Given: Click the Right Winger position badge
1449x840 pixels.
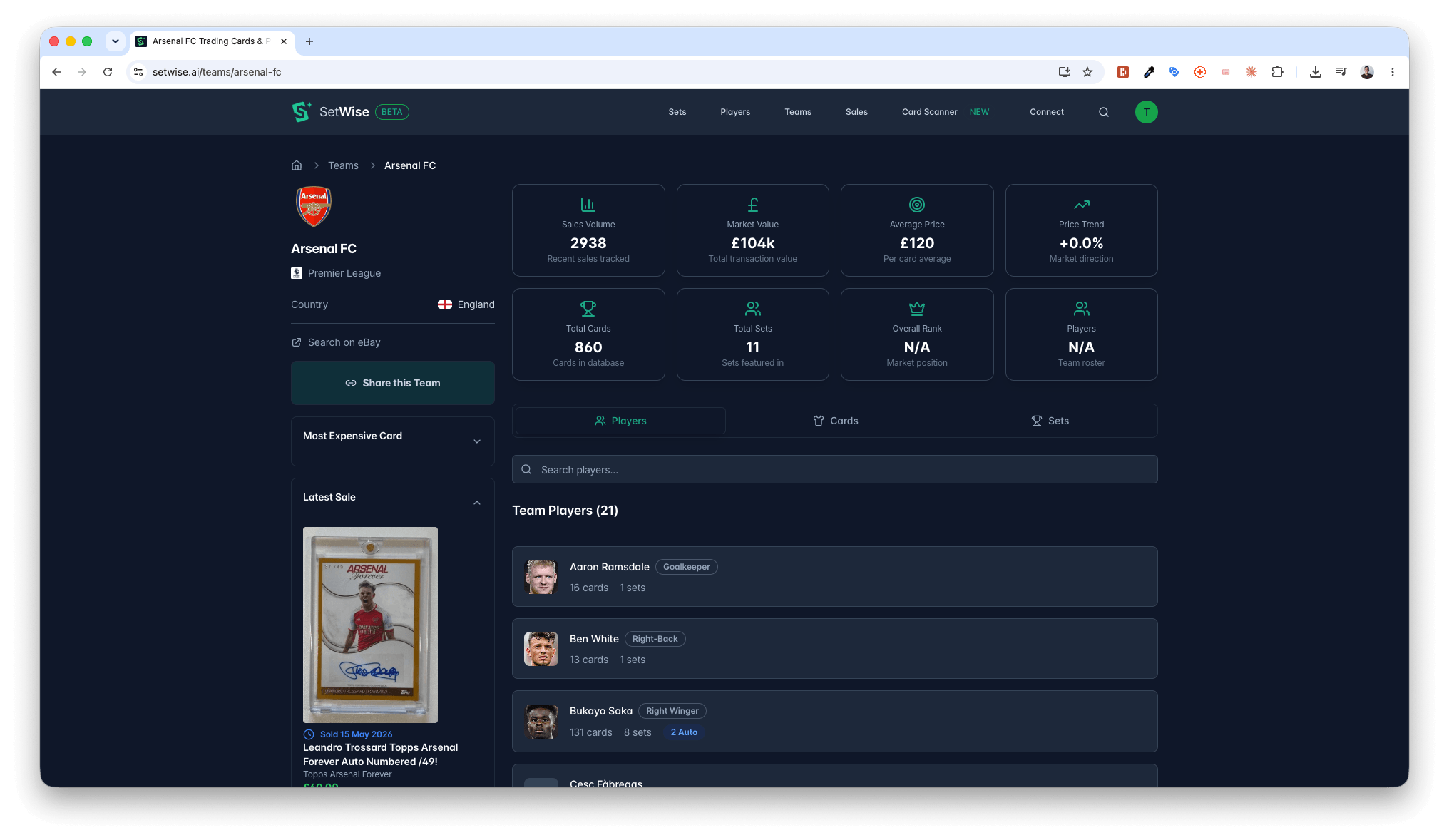Looking at the screenshot, I should coord(672,711).
